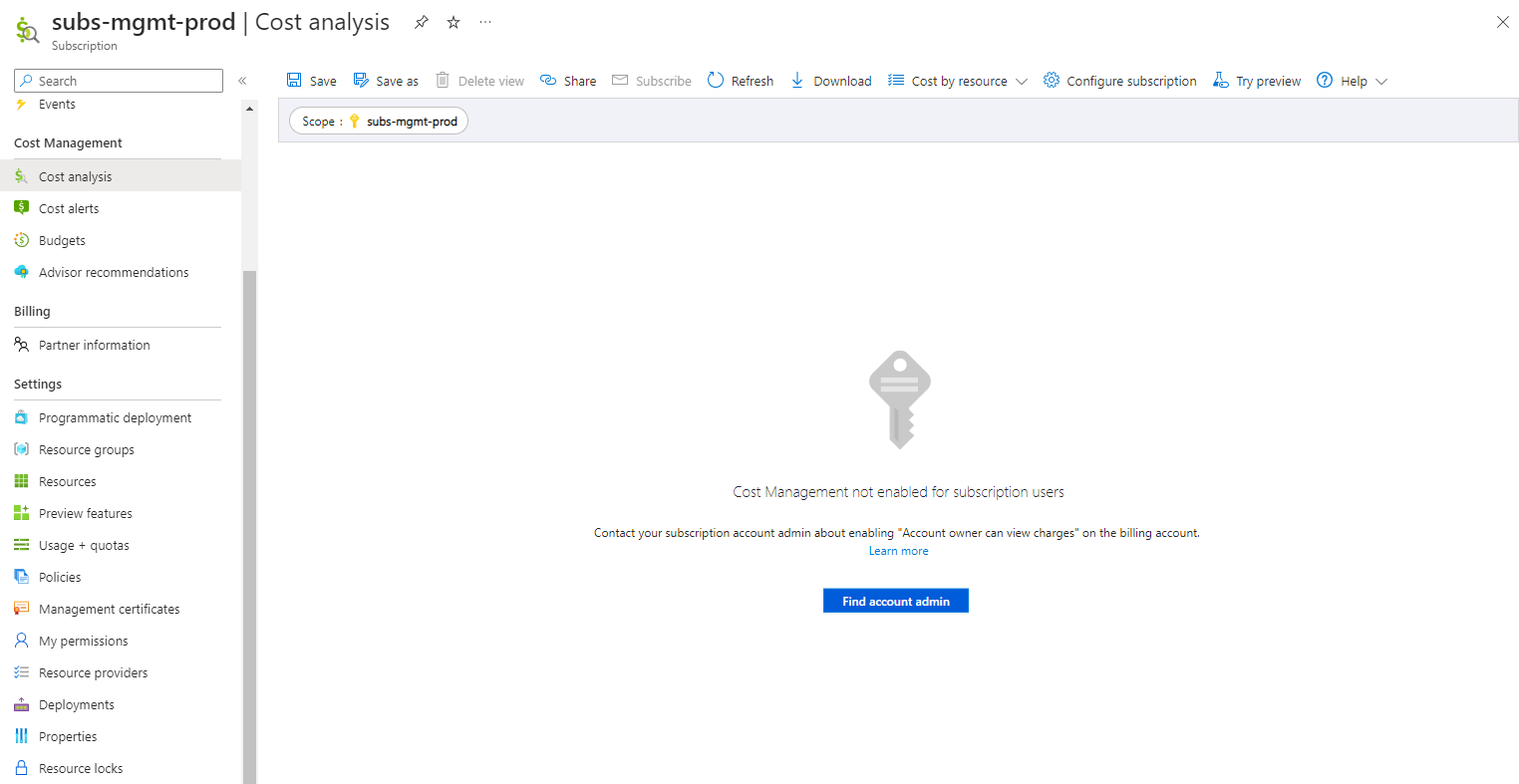Click the Billing section heading
The image size is (1519, 784).
click(32, 312)
